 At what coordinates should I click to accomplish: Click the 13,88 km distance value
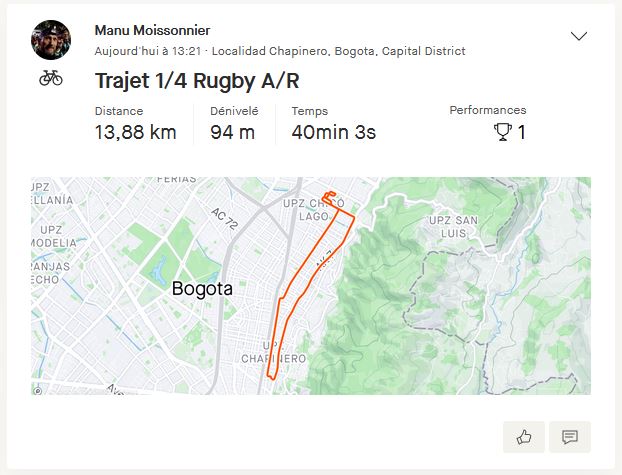(x=135, y=132)
